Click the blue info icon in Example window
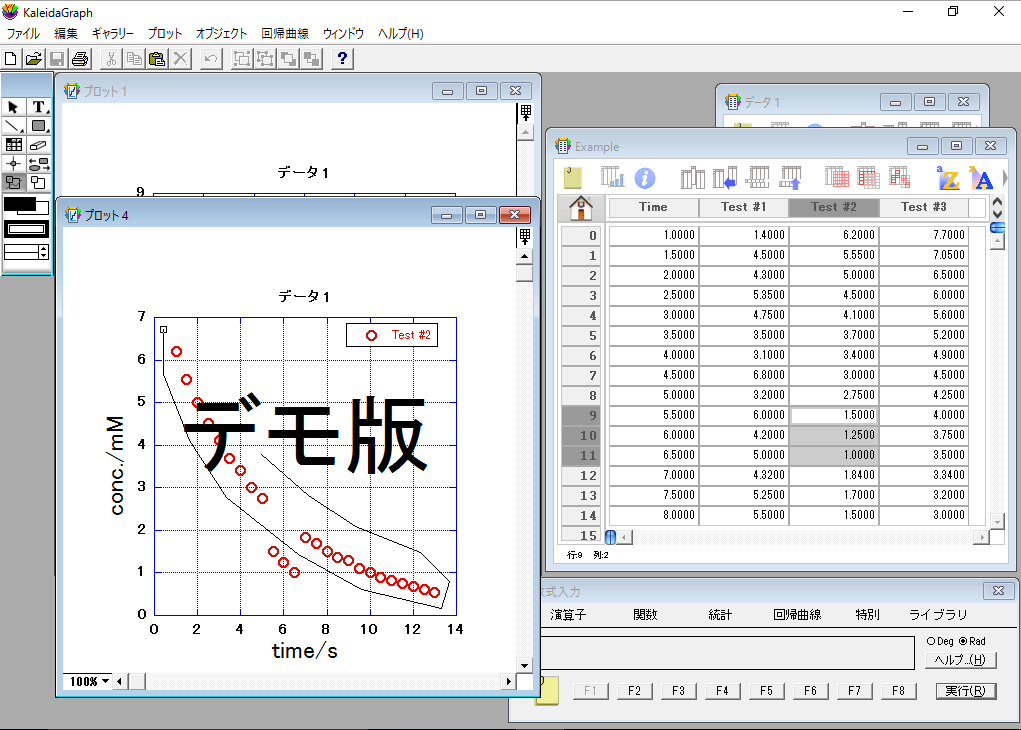 coord(645,178)
